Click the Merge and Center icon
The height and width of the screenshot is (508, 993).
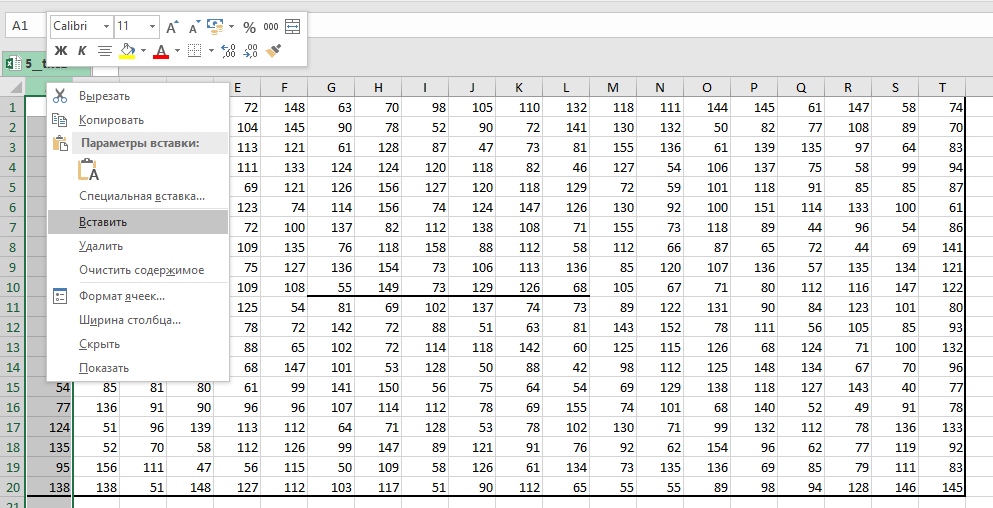292,27
